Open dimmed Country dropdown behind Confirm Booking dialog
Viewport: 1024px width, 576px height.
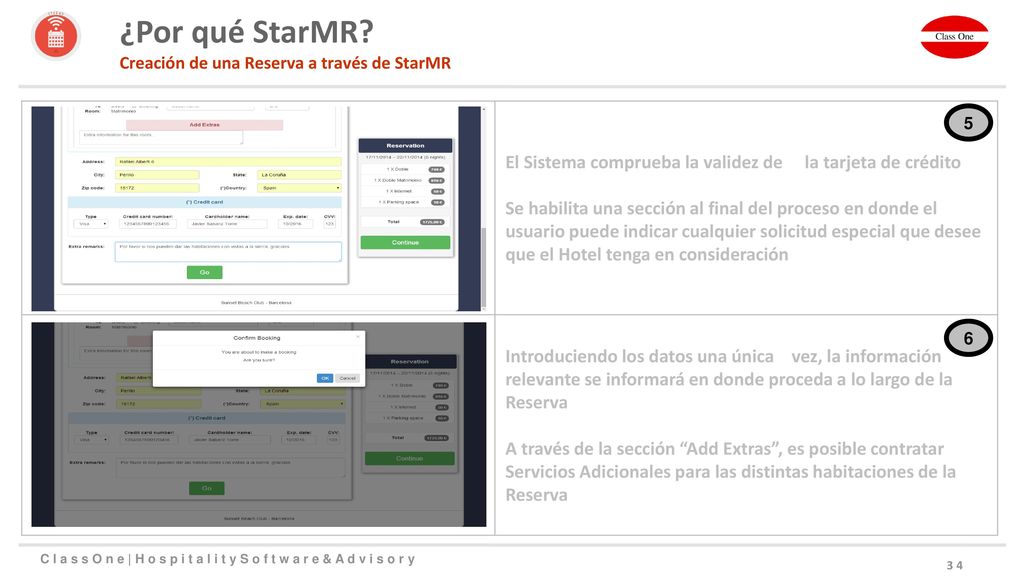(x=302, y=404)
